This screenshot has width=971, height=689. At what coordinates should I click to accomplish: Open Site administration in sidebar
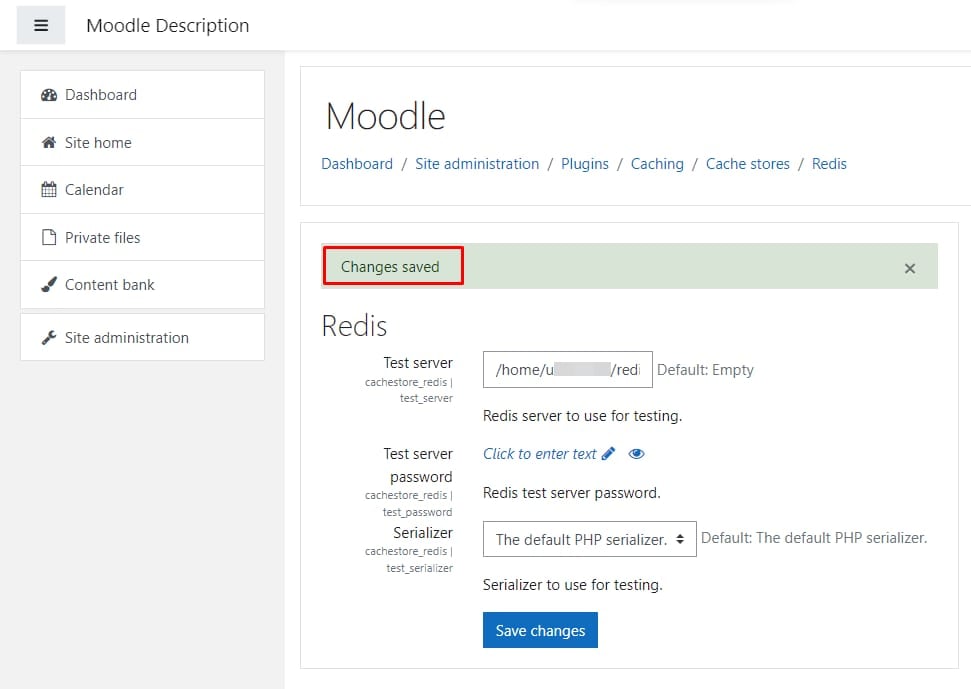click(142, 337)
